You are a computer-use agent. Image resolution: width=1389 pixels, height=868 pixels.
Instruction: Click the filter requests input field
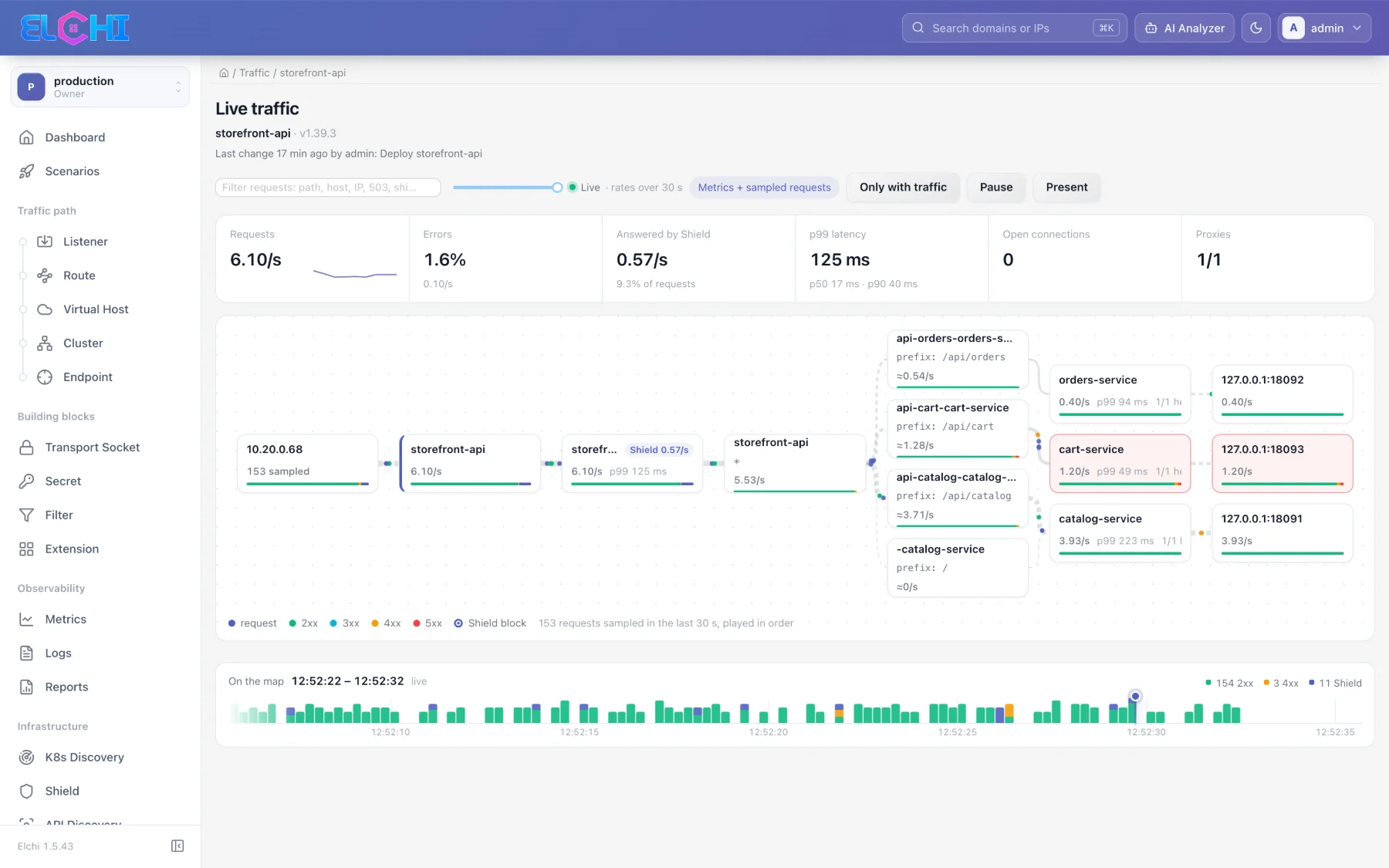coord(328,187)
